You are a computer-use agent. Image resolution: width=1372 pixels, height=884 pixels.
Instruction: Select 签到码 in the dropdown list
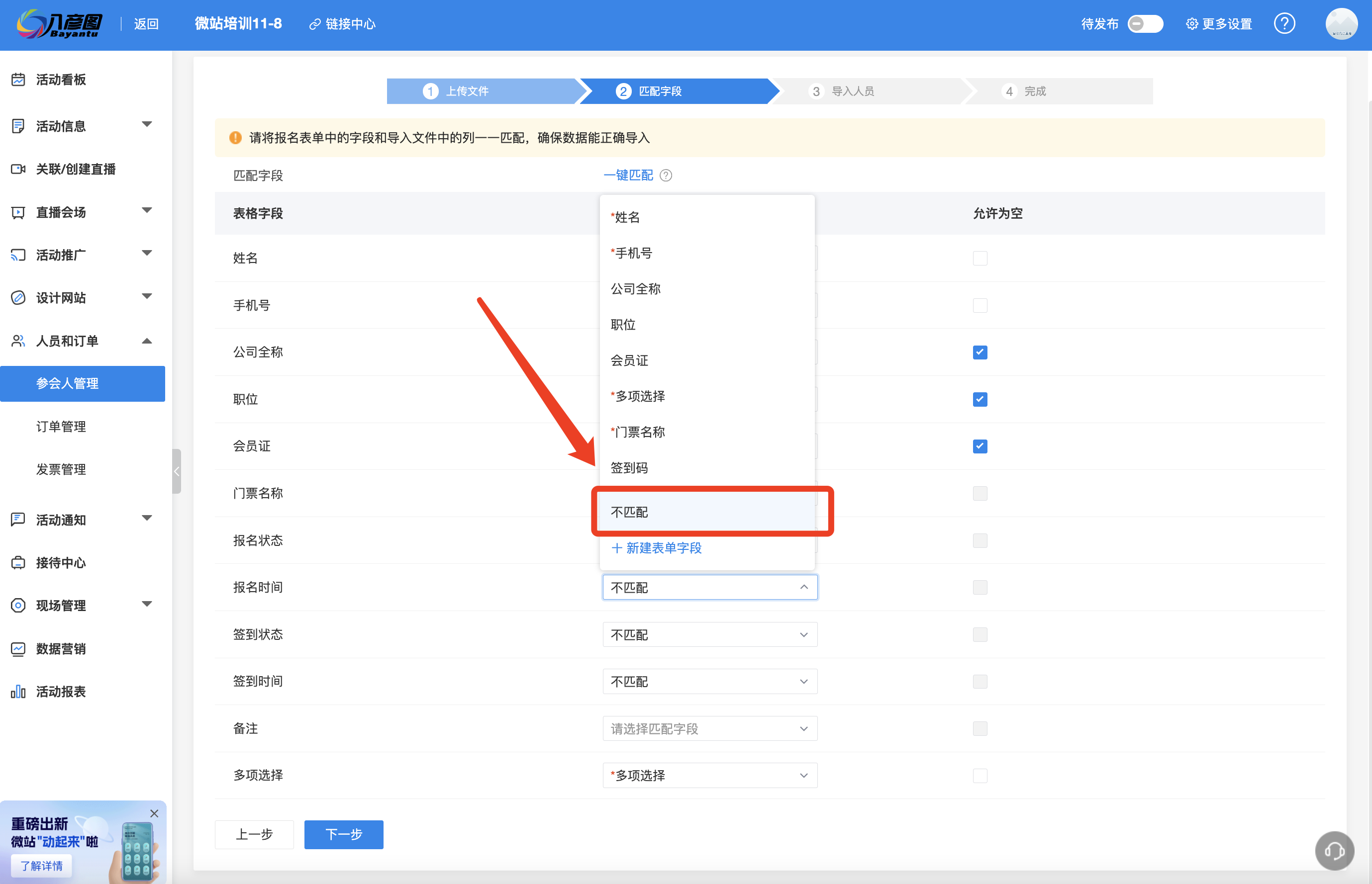[707, 468]
